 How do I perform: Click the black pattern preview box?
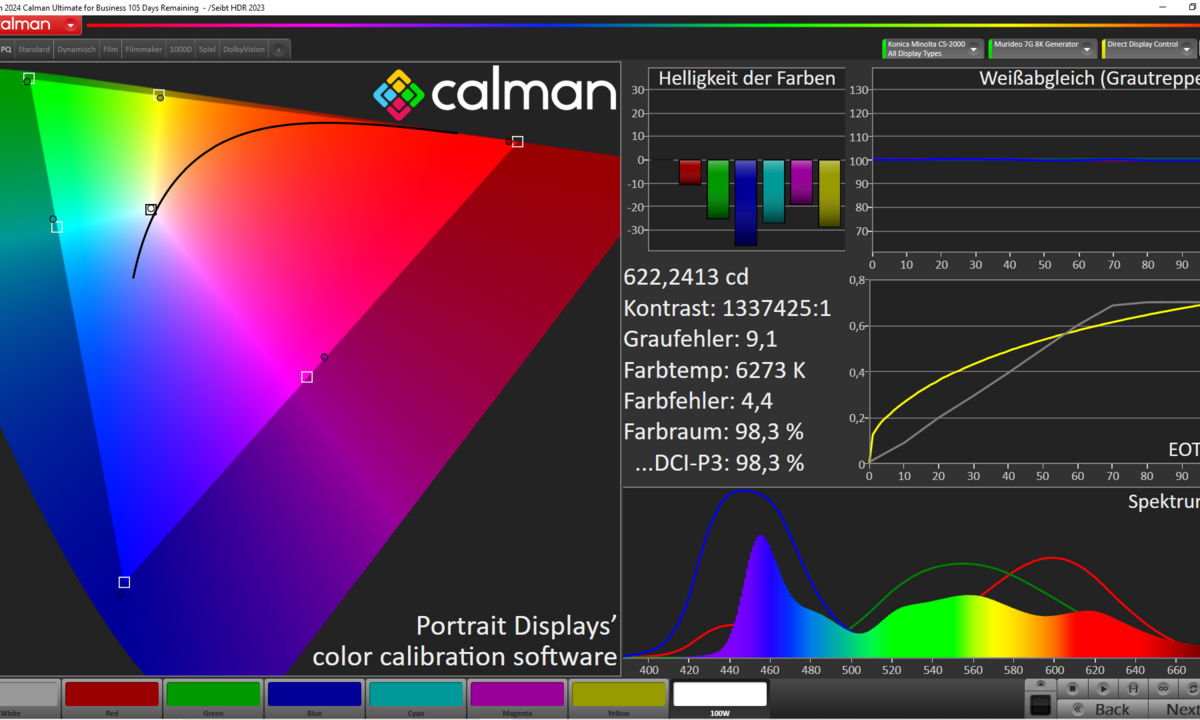click(1040, 705)
